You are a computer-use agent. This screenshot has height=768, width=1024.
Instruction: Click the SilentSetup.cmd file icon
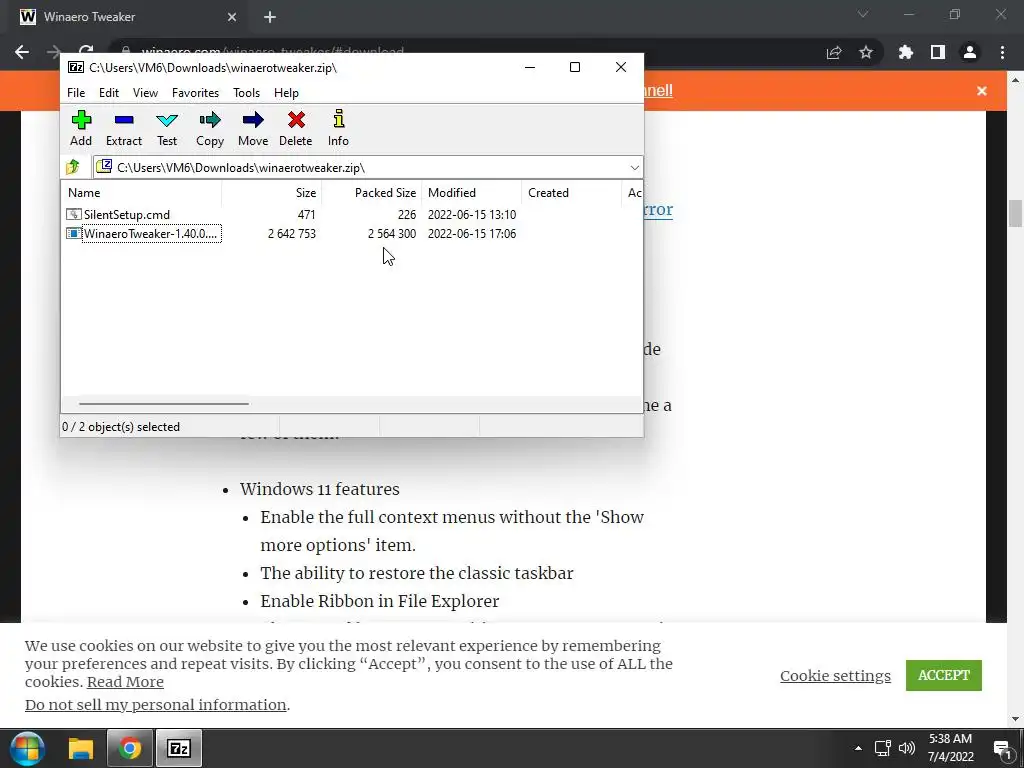point(74,214)
